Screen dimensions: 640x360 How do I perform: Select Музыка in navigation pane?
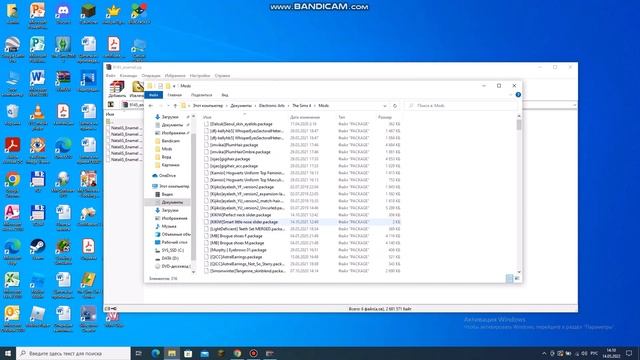169,226
